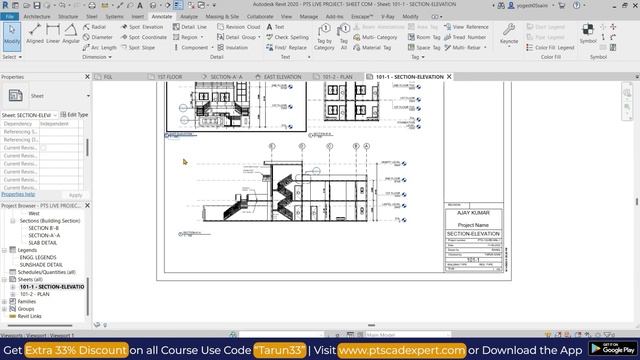
Task: Click the Properties panel vertical scrollbar
Action: tap(87, 147)
